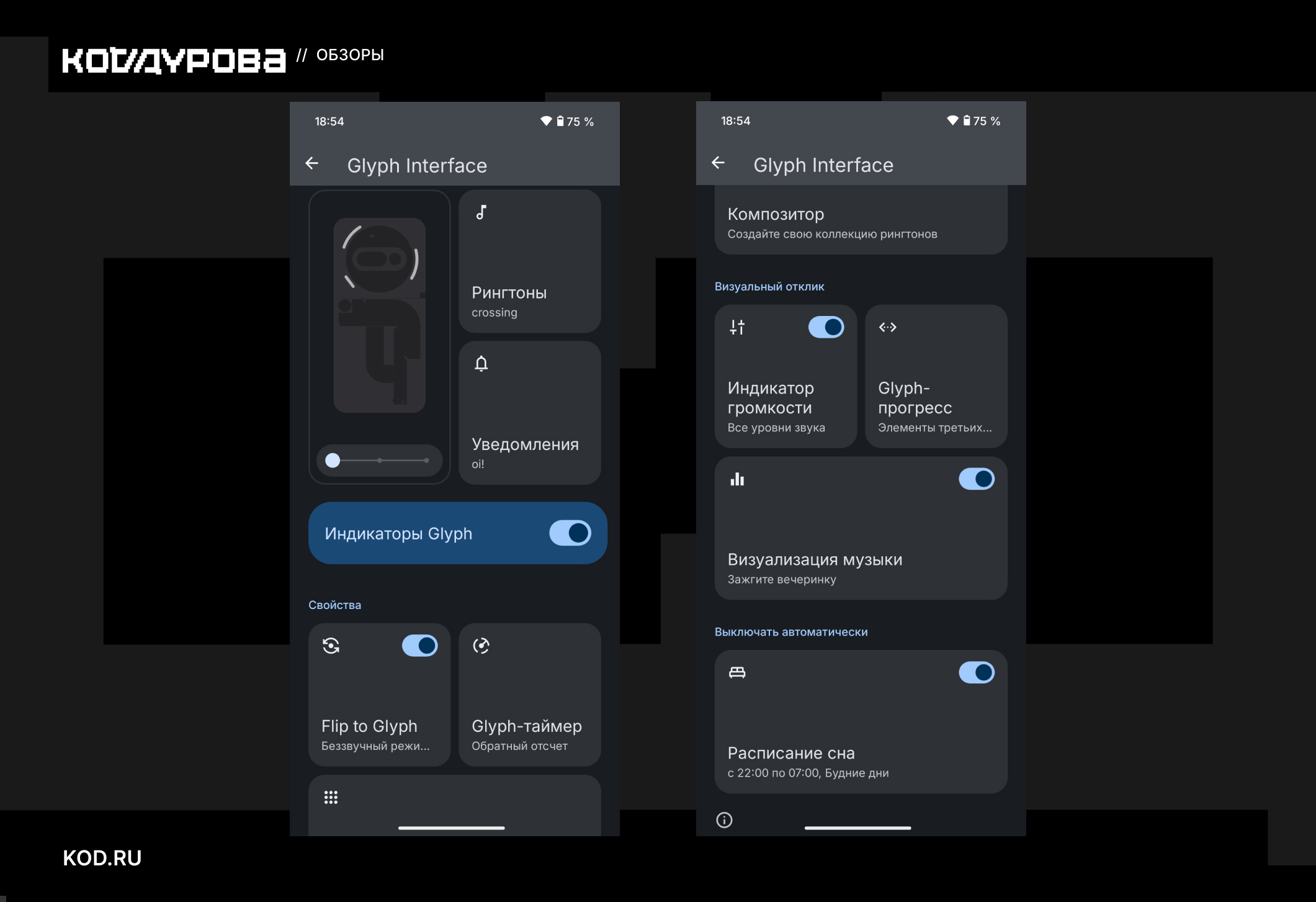This screenshot has height=902, width=1316.
Task: Tap the 75 % battery text in right phone
Action: [x=987, y=121]
